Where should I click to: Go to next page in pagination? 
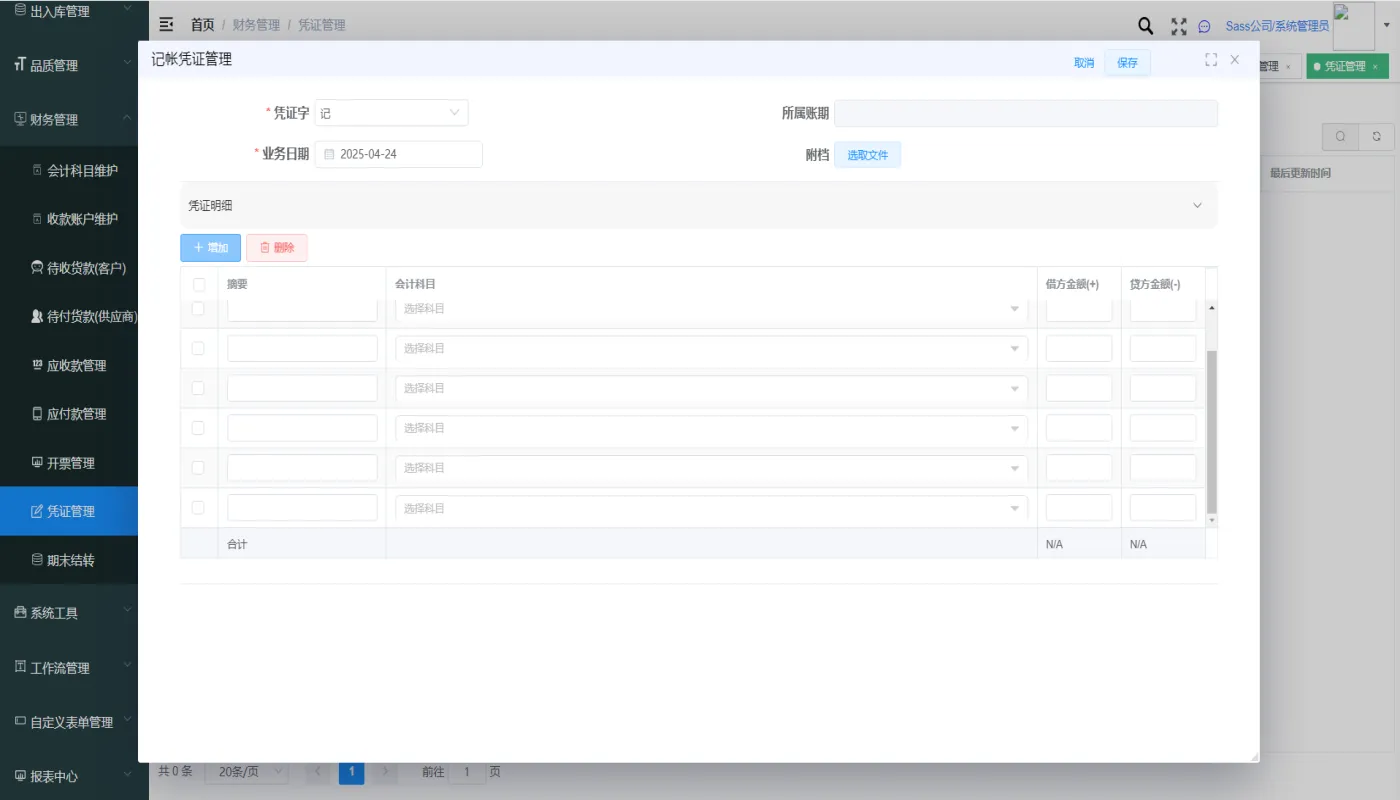click(385, 771)
